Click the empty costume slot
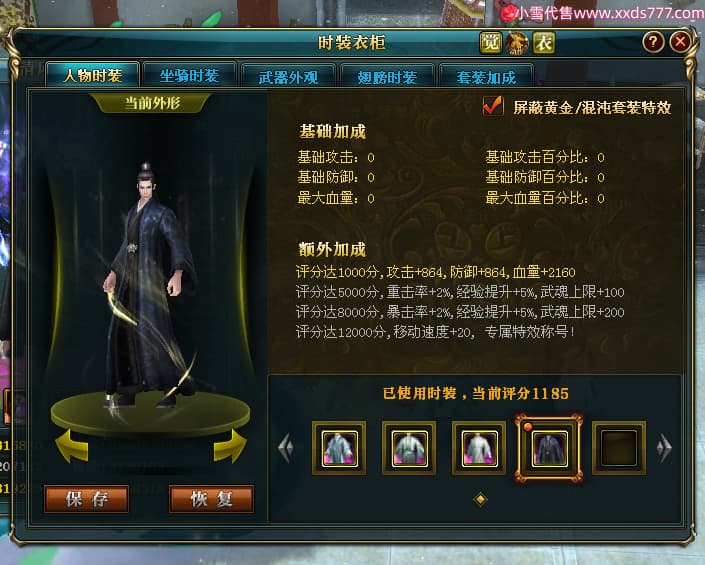Viewport: 705px width, 565px height. 619,448
